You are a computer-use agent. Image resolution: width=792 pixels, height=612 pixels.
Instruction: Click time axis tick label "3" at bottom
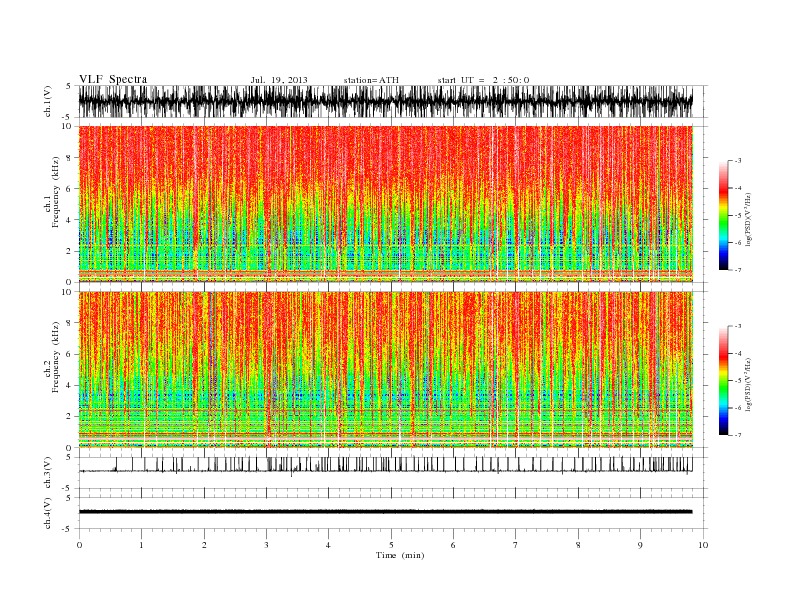pos(267,545)
